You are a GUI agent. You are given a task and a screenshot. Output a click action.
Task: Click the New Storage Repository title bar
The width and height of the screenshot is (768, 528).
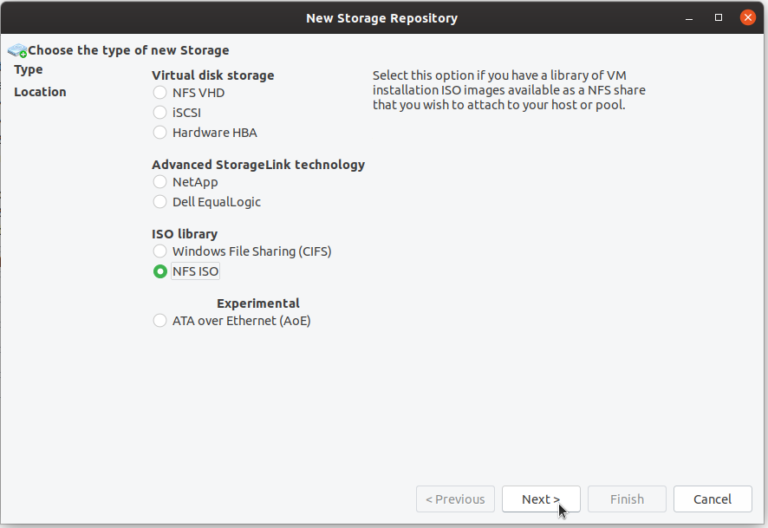click(x=383, y=17)
